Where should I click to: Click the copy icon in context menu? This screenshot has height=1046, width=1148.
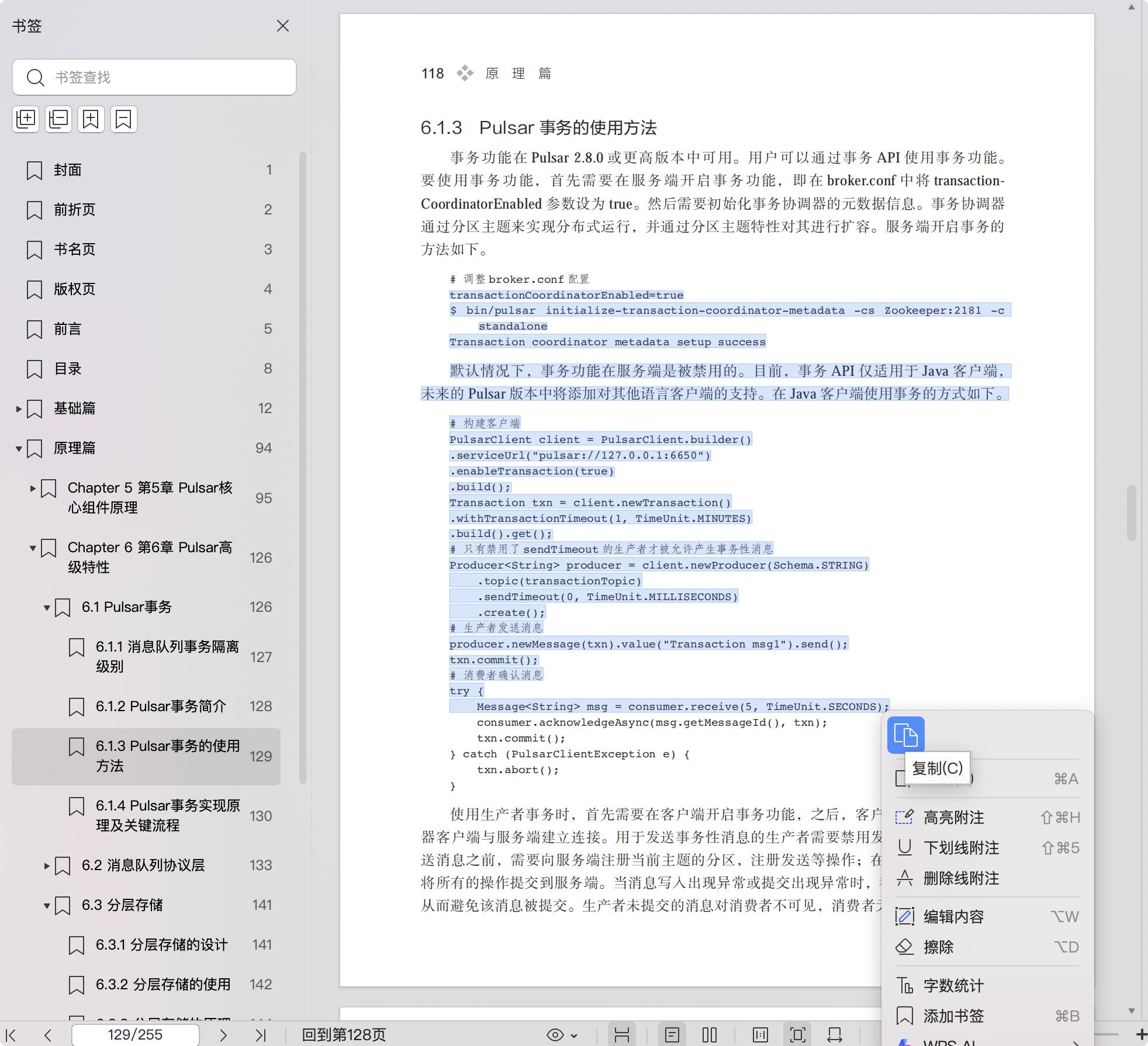coord(906,735)
